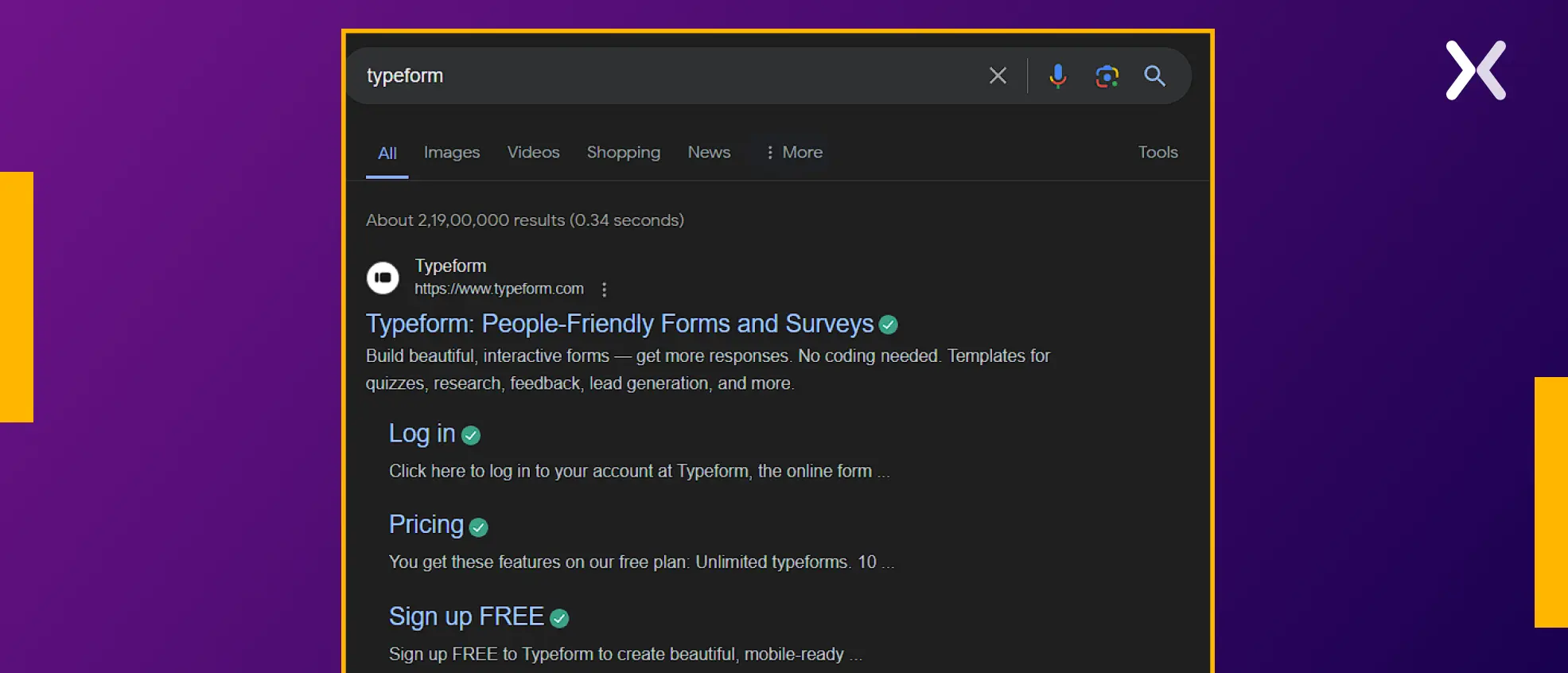The image size is (1568, 673).
Task: Clear the search box with the X icon
Action: click(998, 76)
